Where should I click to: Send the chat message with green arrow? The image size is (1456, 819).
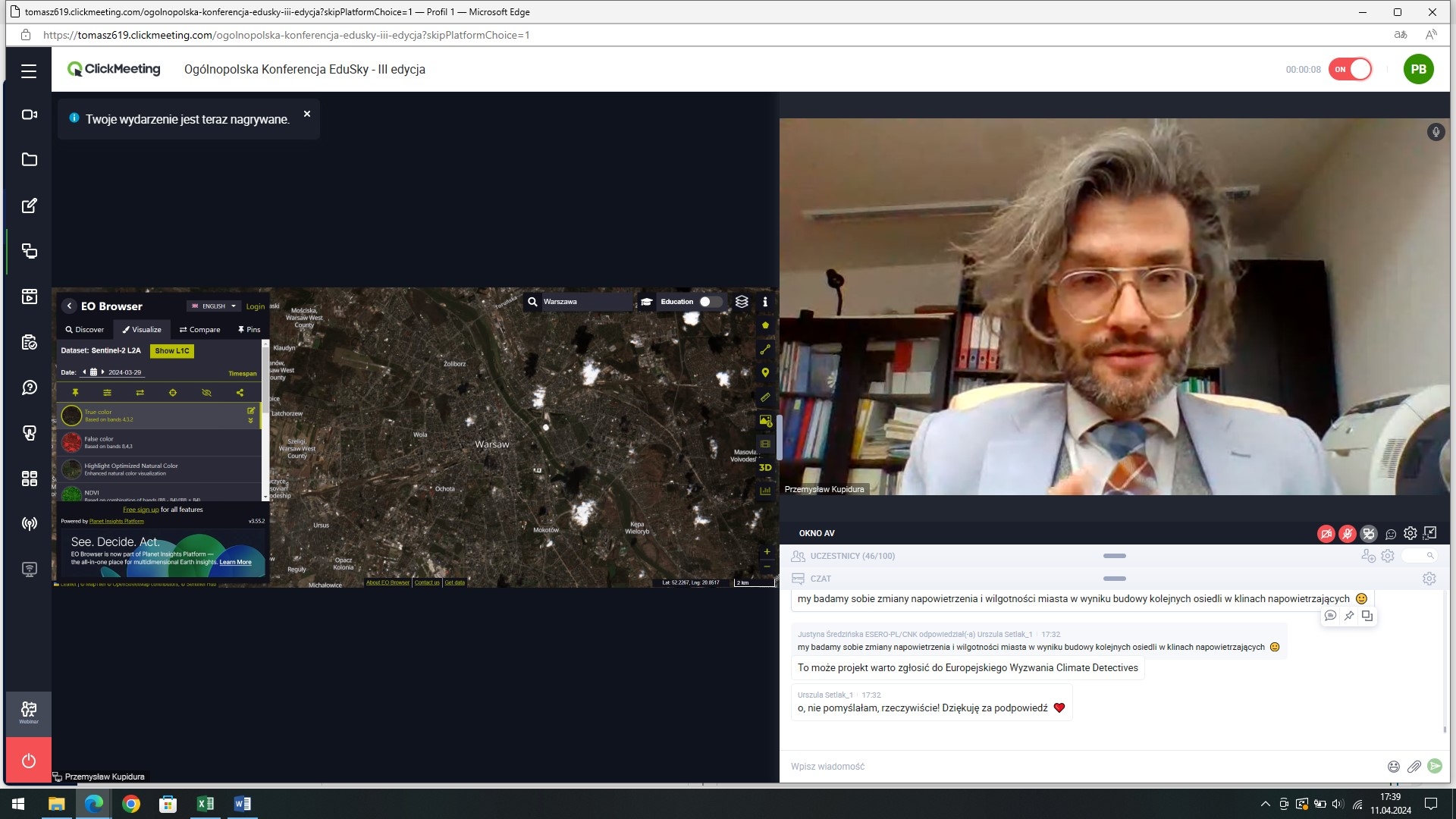pyautogui.click(x=1435, y=766)
